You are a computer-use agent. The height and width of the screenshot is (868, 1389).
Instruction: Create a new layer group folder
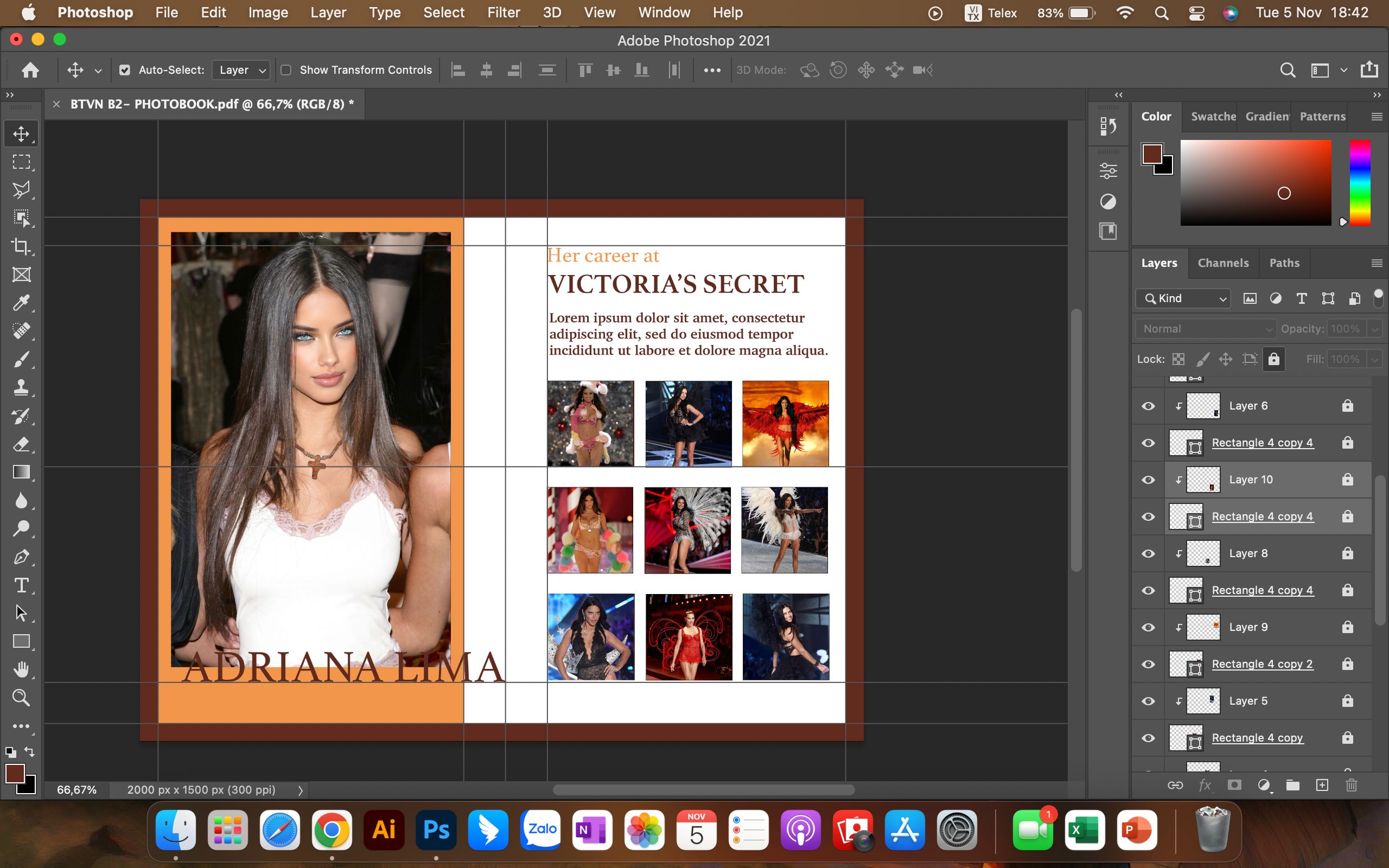coord(1292,785)
